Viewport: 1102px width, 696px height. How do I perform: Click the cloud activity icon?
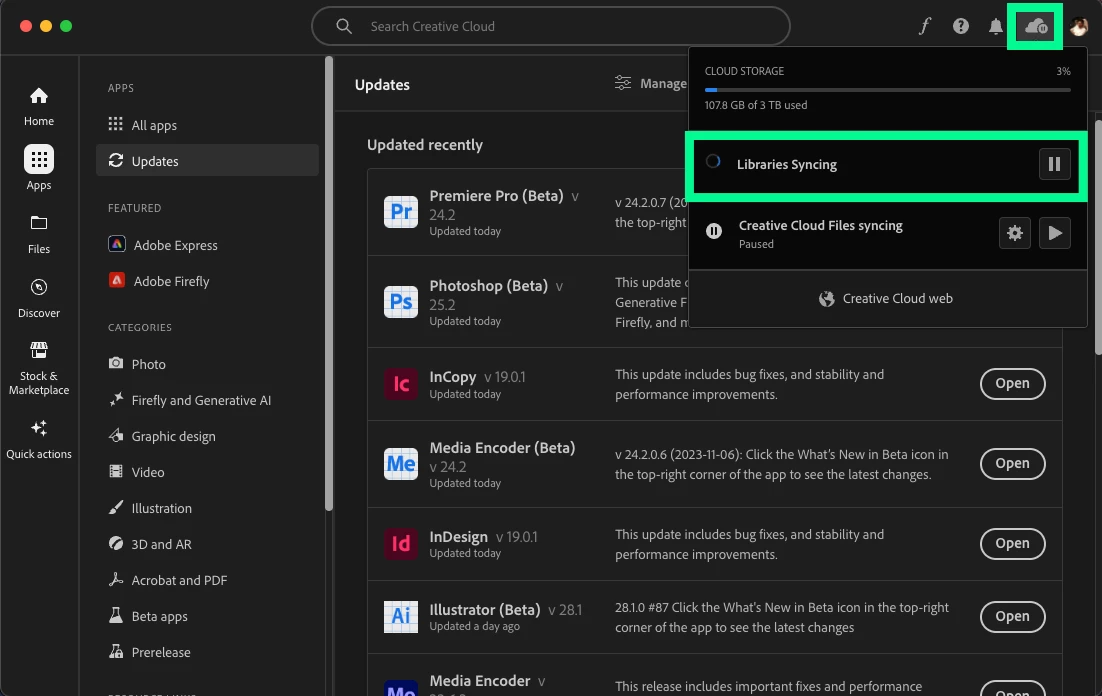pyautogui.click(x=1036, y=27)
